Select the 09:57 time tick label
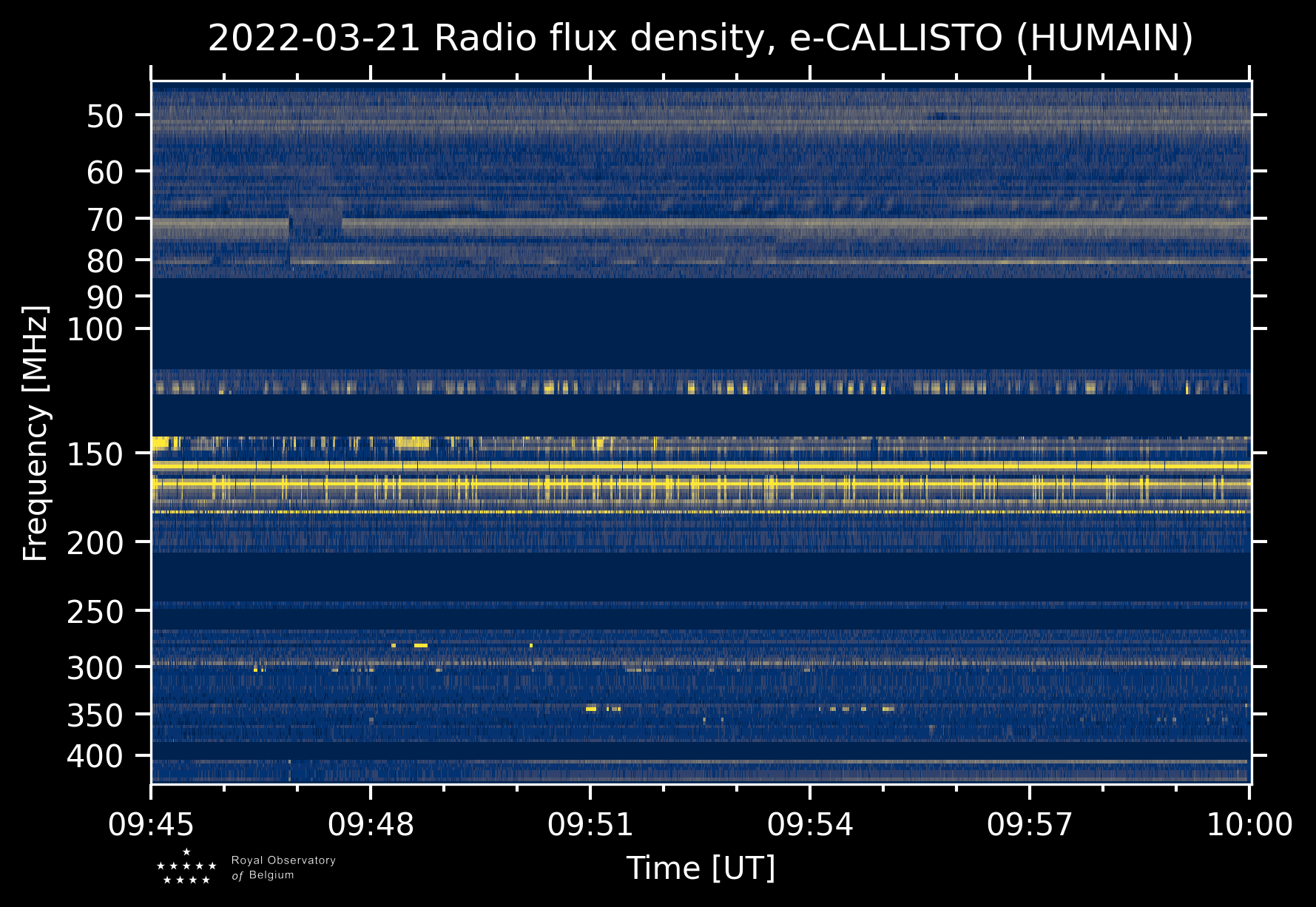1316x907 pixels. pos(1030,824)
